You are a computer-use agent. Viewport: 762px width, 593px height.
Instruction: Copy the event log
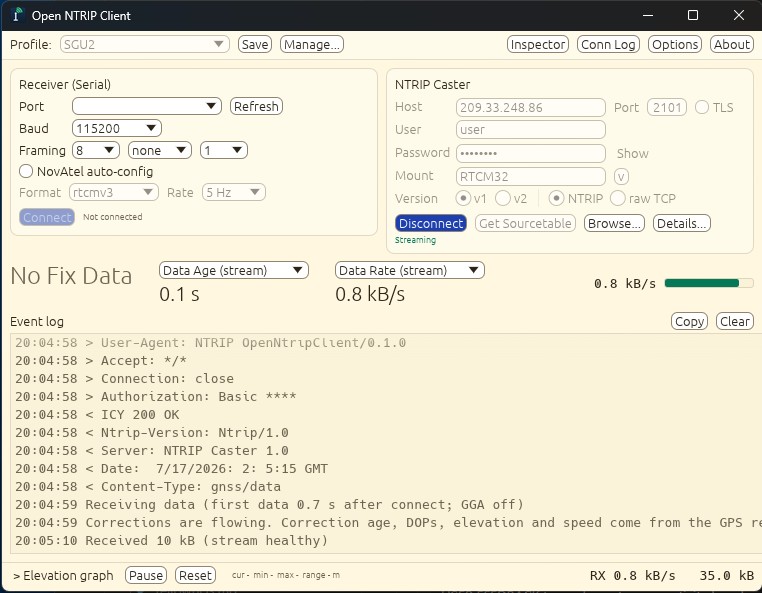point(689,321)
